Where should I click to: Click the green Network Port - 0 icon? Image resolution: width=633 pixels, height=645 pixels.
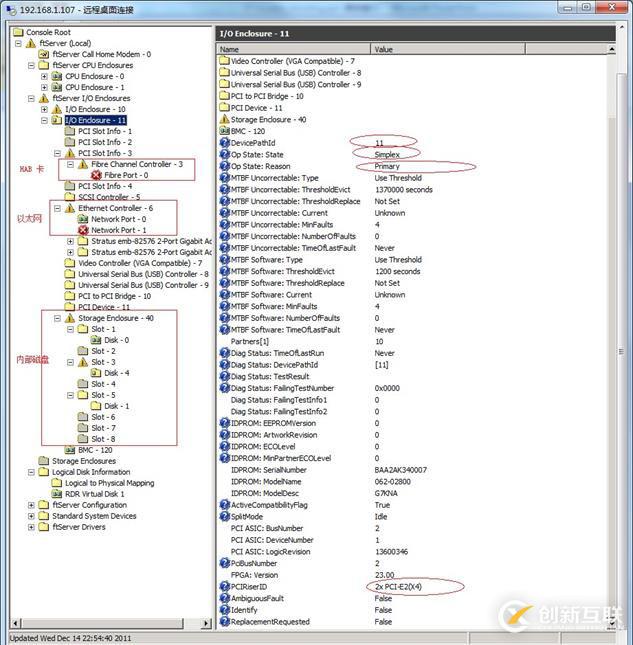coord(84,218)
